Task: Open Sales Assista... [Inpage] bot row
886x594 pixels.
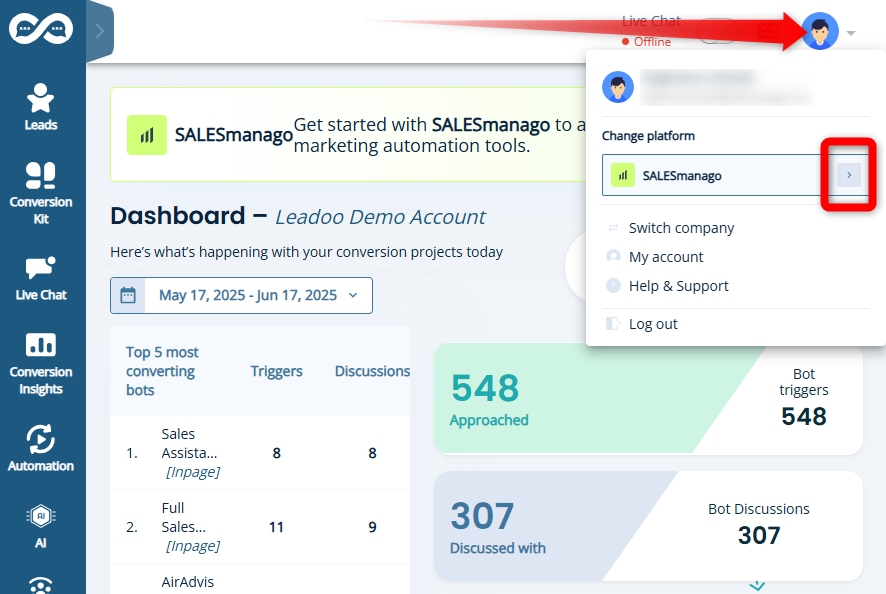Action: point(260,453)
